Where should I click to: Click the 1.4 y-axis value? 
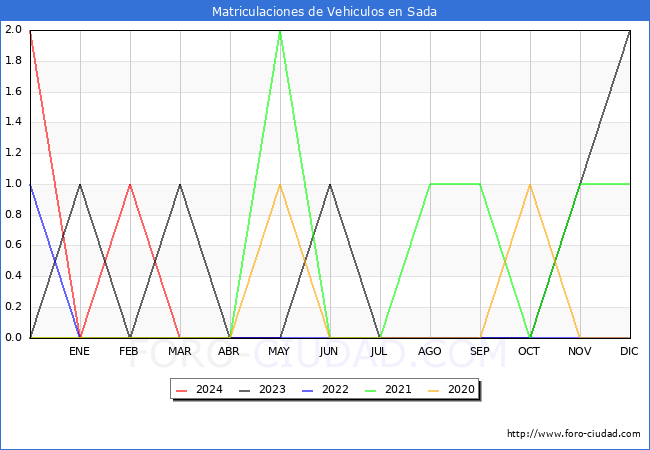[13, 122]
